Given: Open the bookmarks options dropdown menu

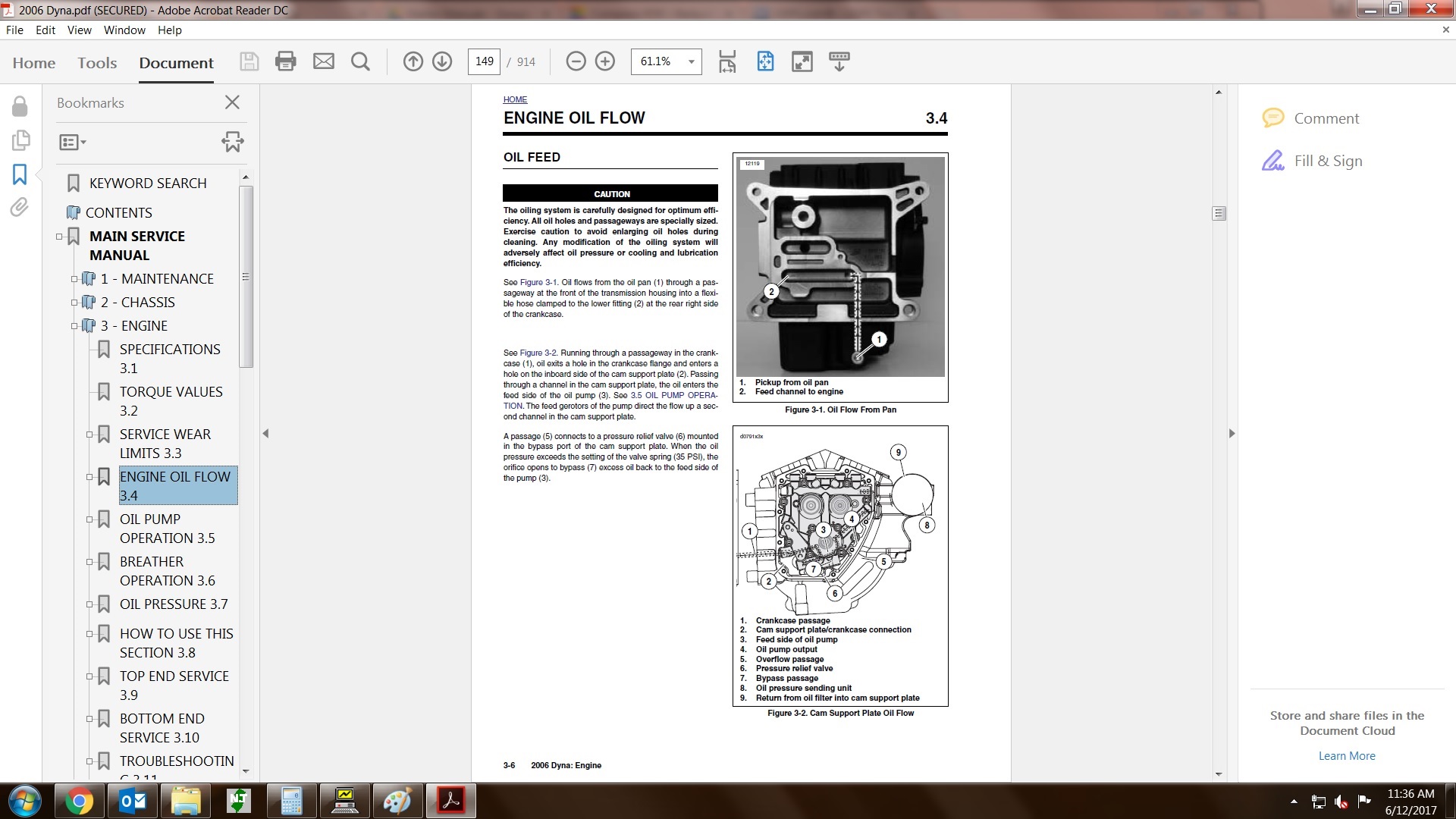Looking at the screenshot, I should (73, 142).
